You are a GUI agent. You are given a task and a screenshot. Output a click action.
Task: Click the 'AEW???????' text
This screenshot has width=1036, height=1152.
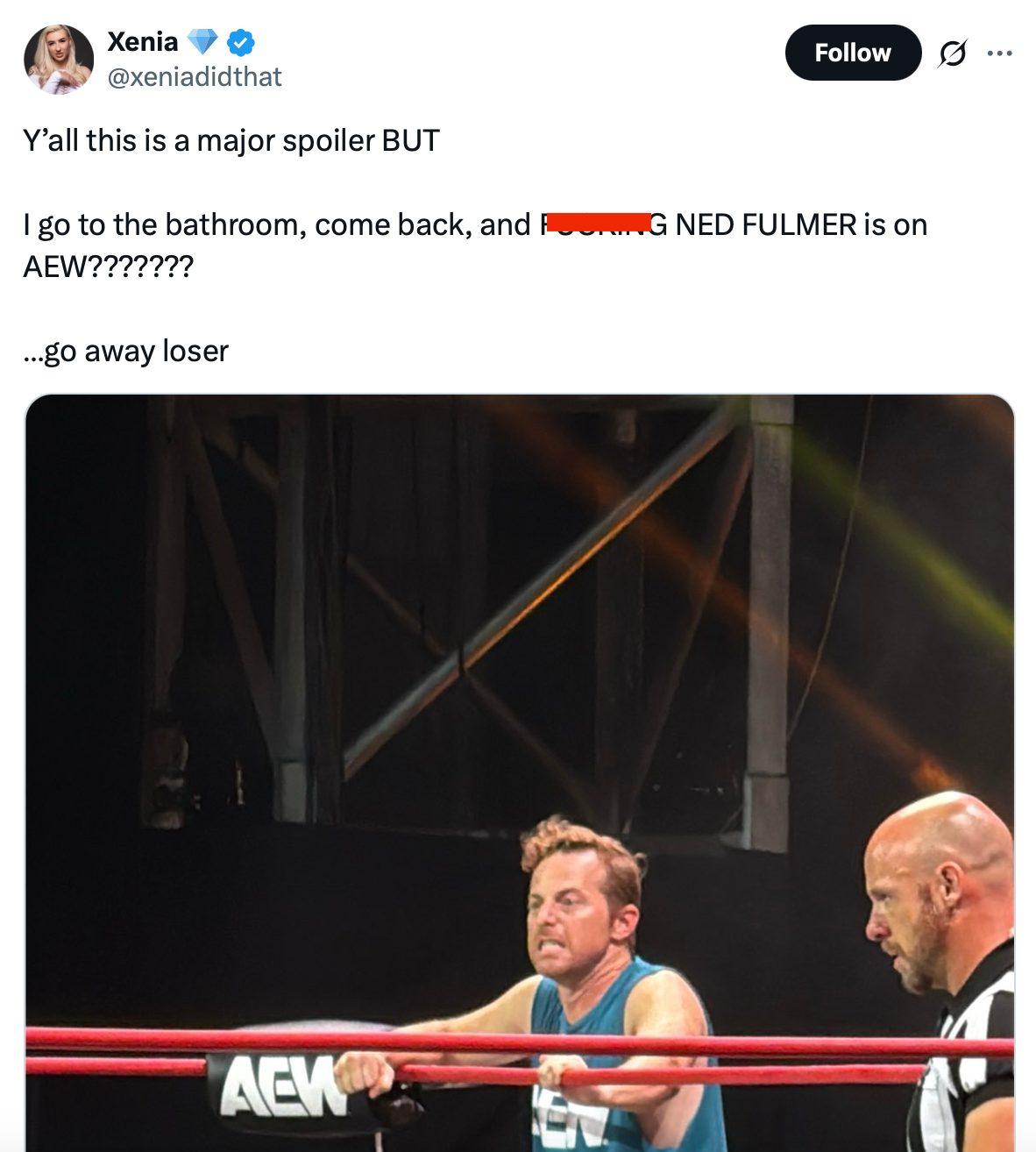point(108,267)
